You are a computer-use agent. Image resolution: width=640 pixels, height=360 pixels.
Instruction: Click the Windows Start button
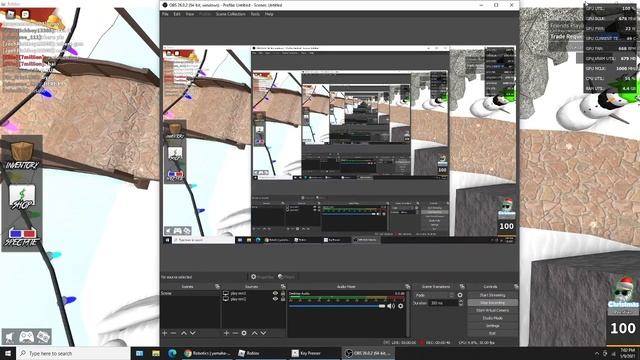tap(8, 353)
